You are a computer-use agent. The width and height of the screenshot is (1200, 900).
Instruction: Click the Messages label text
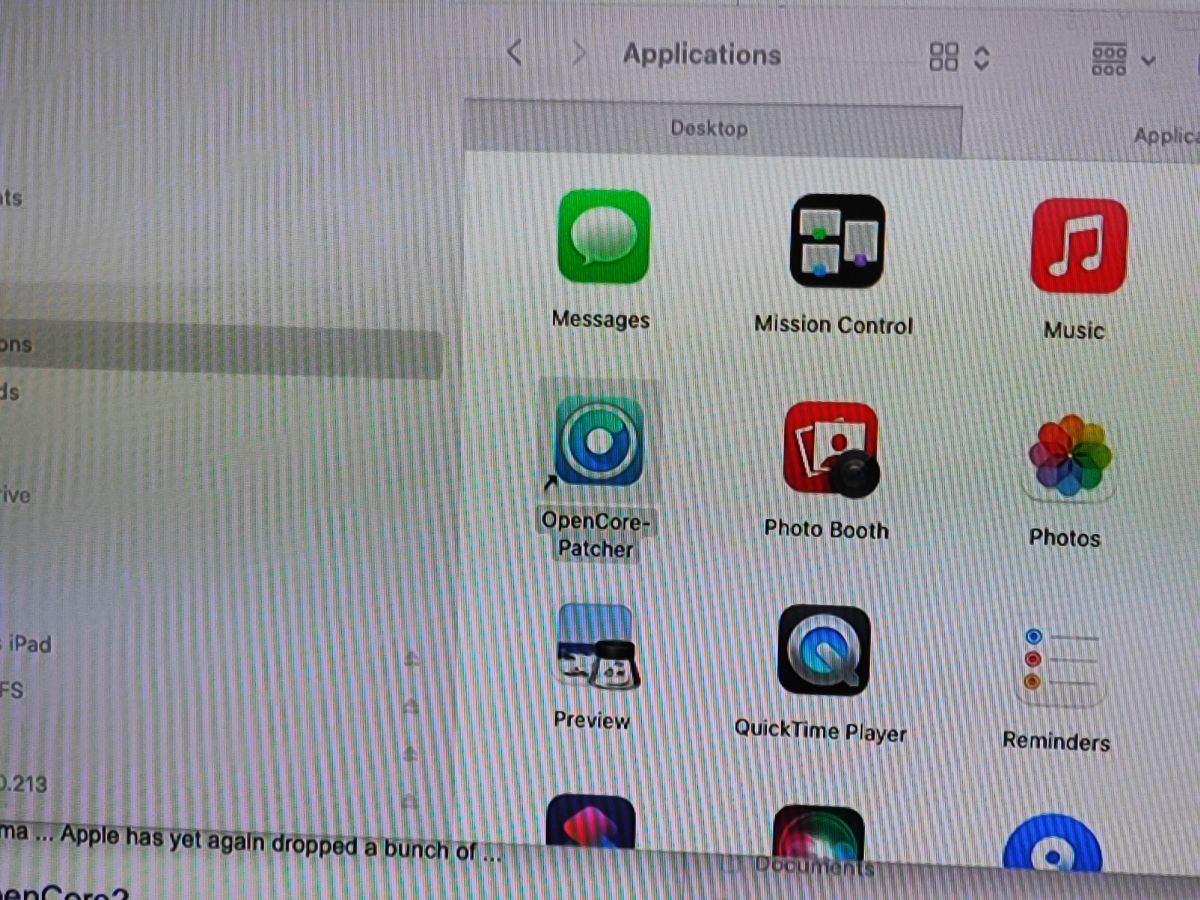[x=601, y=320]
